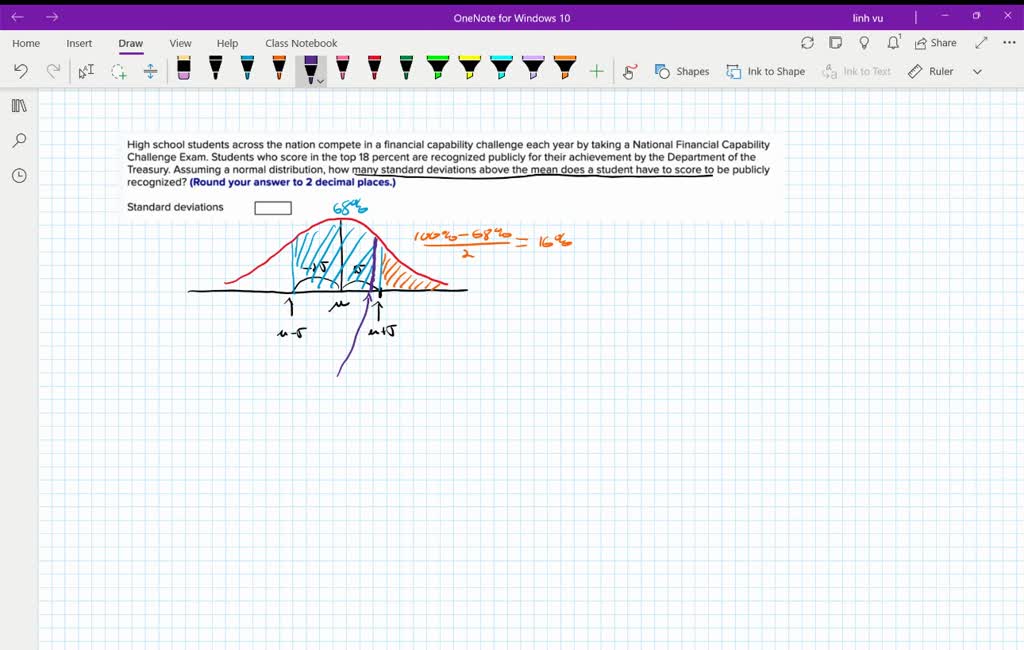Expand more Draw ribbon options chevron
Screen dimensions: 1024x650
pyautogui.click(x=977, y=71)
